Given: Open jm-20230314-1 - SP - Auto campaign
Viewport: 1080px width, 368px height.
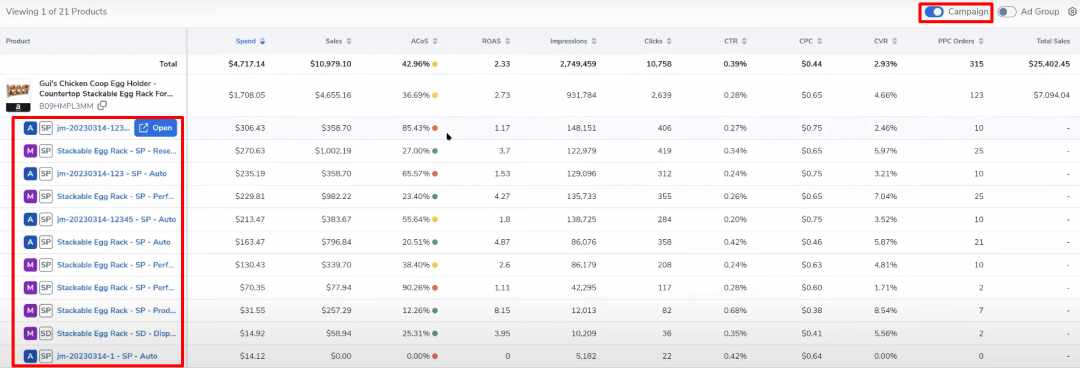Looking at the screenshot, I should [107, 356].
